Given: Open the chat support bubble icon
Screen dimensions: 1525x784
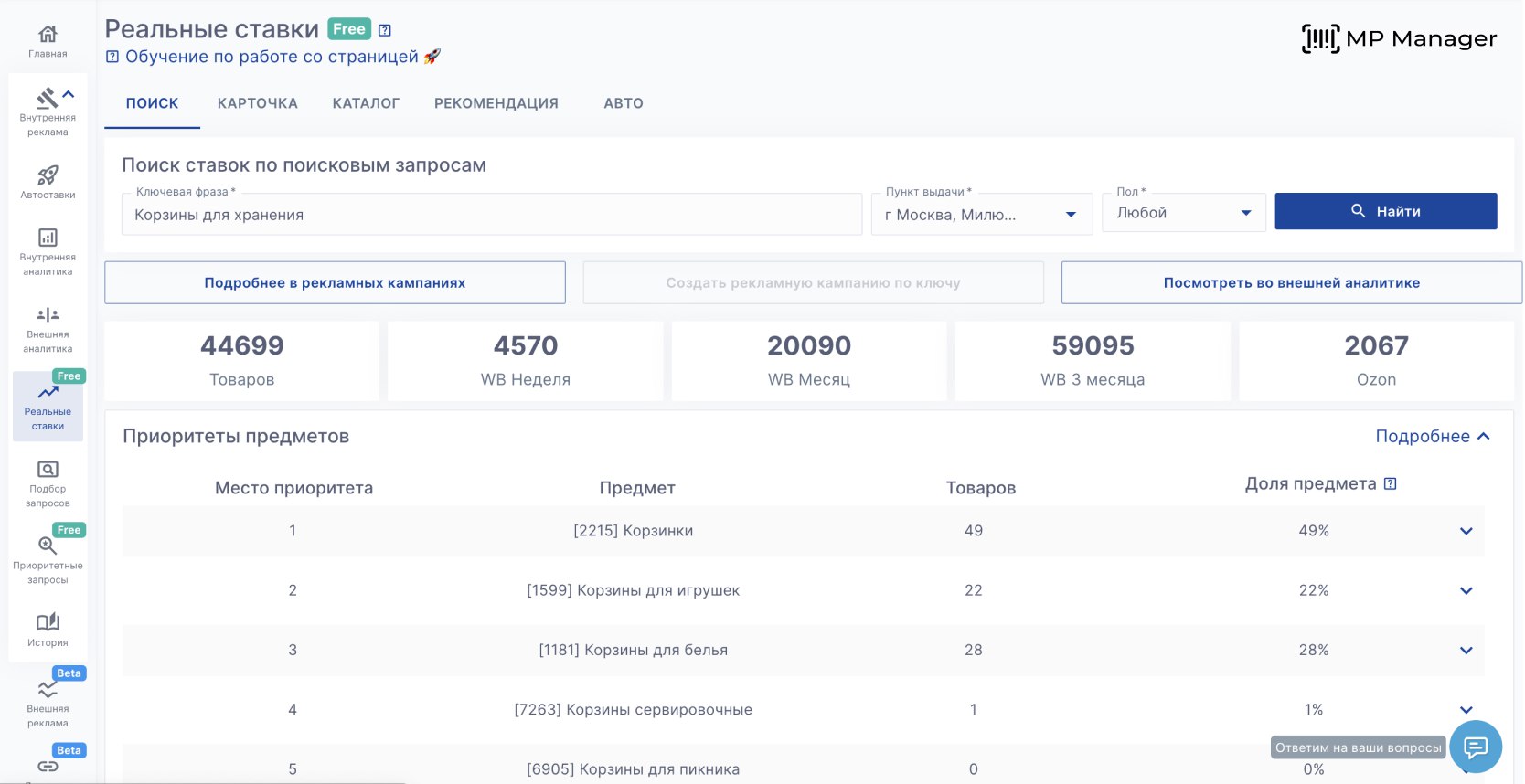Looking at the screenshot, I should 1475,747.
